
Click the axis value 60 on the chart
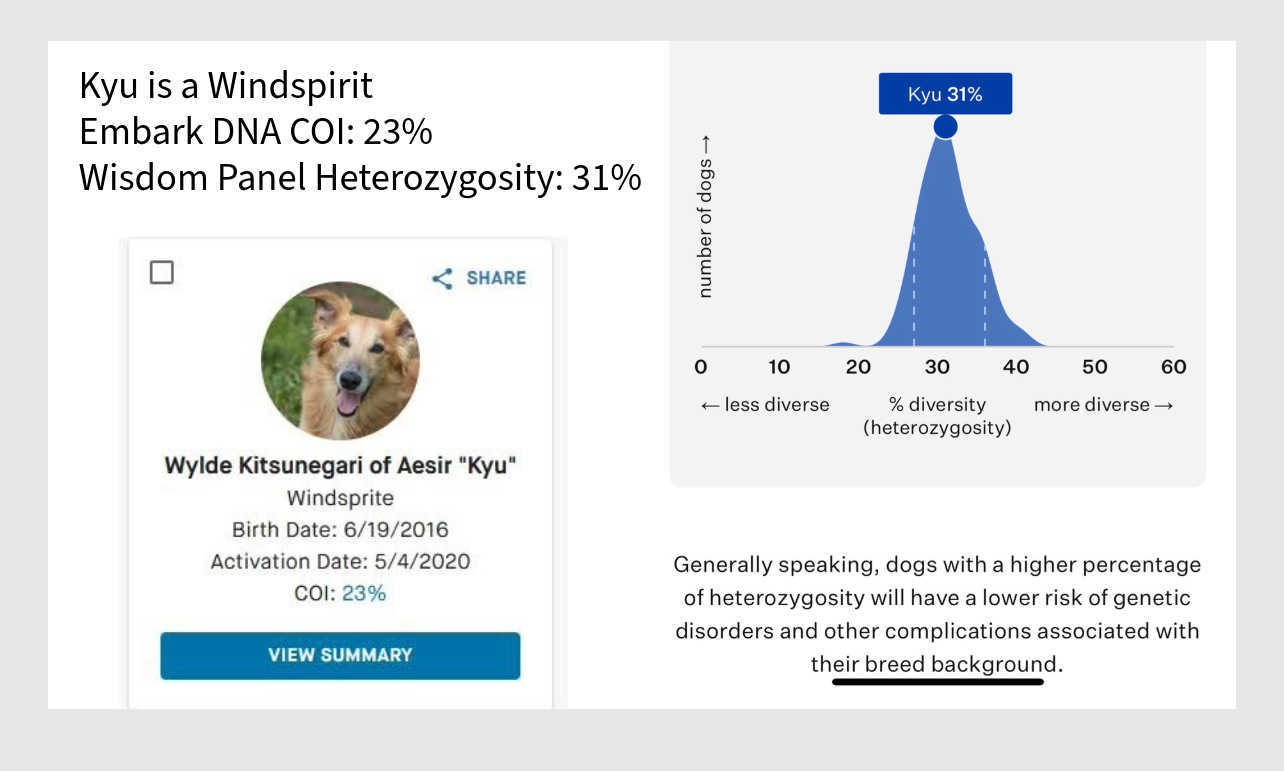(1174, 367)
